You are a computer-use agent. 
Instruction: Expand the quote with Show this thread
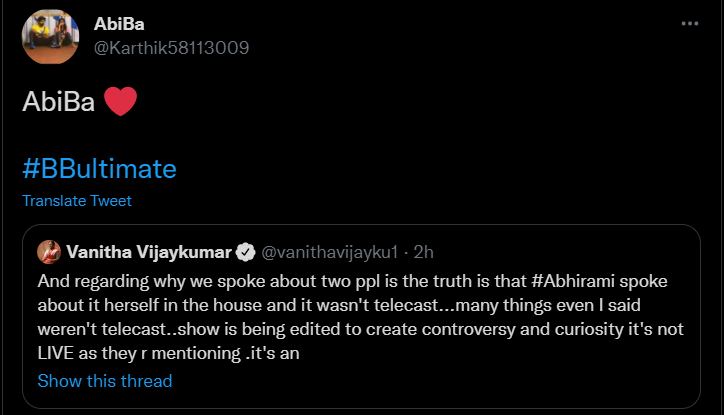point(105,380)
